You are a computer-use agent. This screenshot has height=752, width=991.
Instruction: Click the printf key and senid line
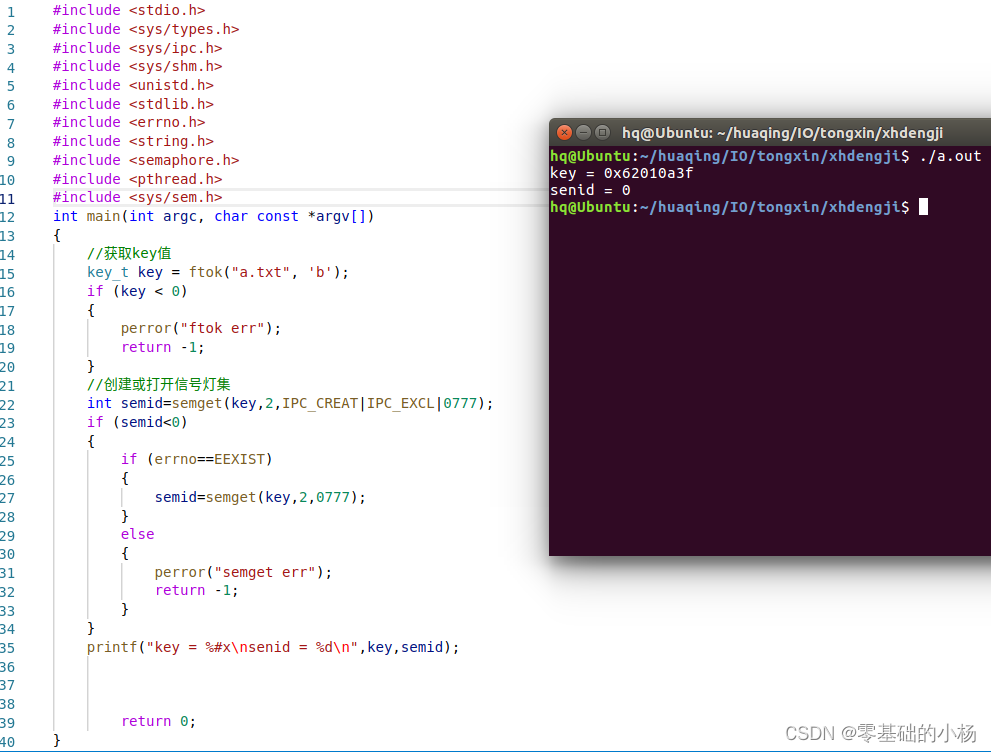273,647
